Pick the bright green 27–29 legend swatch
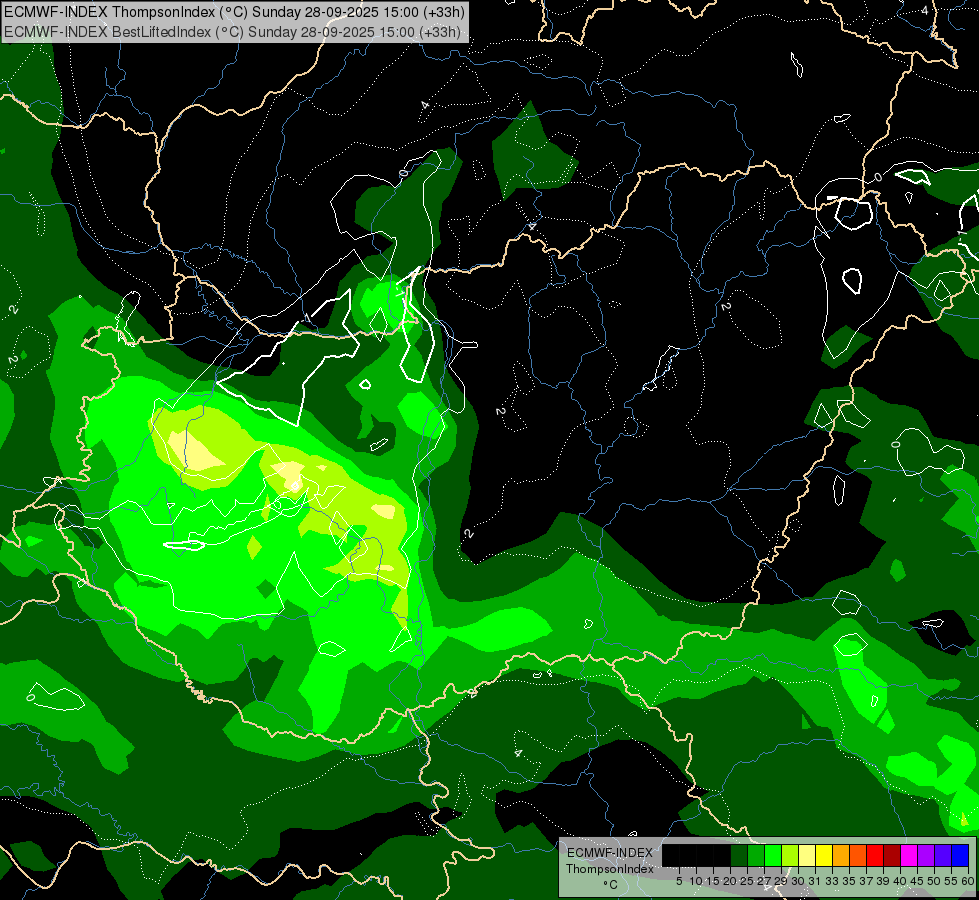This screenshot has width=979, height=900. pyautogui.click(x=773, y=855)
